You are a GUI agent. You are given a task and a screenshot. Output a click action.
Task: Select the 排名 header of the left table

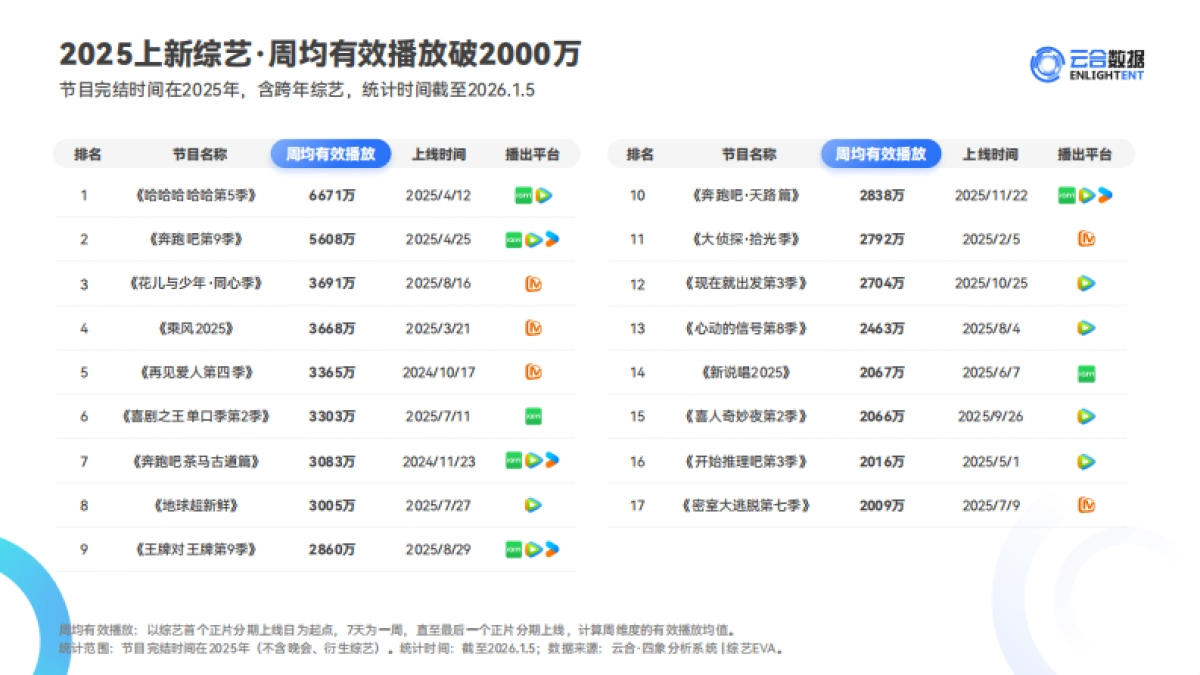coord(90,154)
